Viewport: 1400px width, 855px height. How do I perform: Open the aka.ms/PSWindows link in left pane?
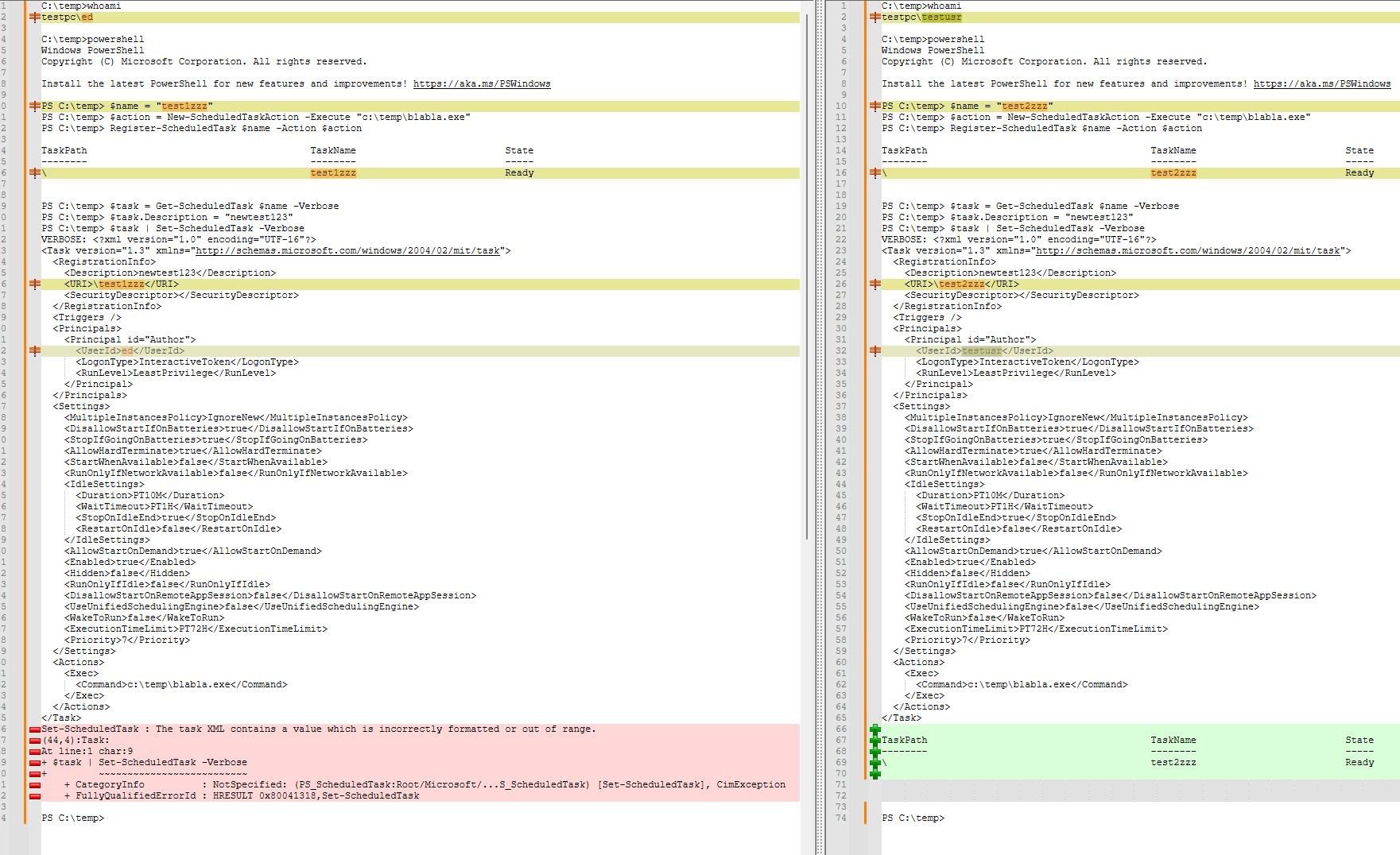482,83
